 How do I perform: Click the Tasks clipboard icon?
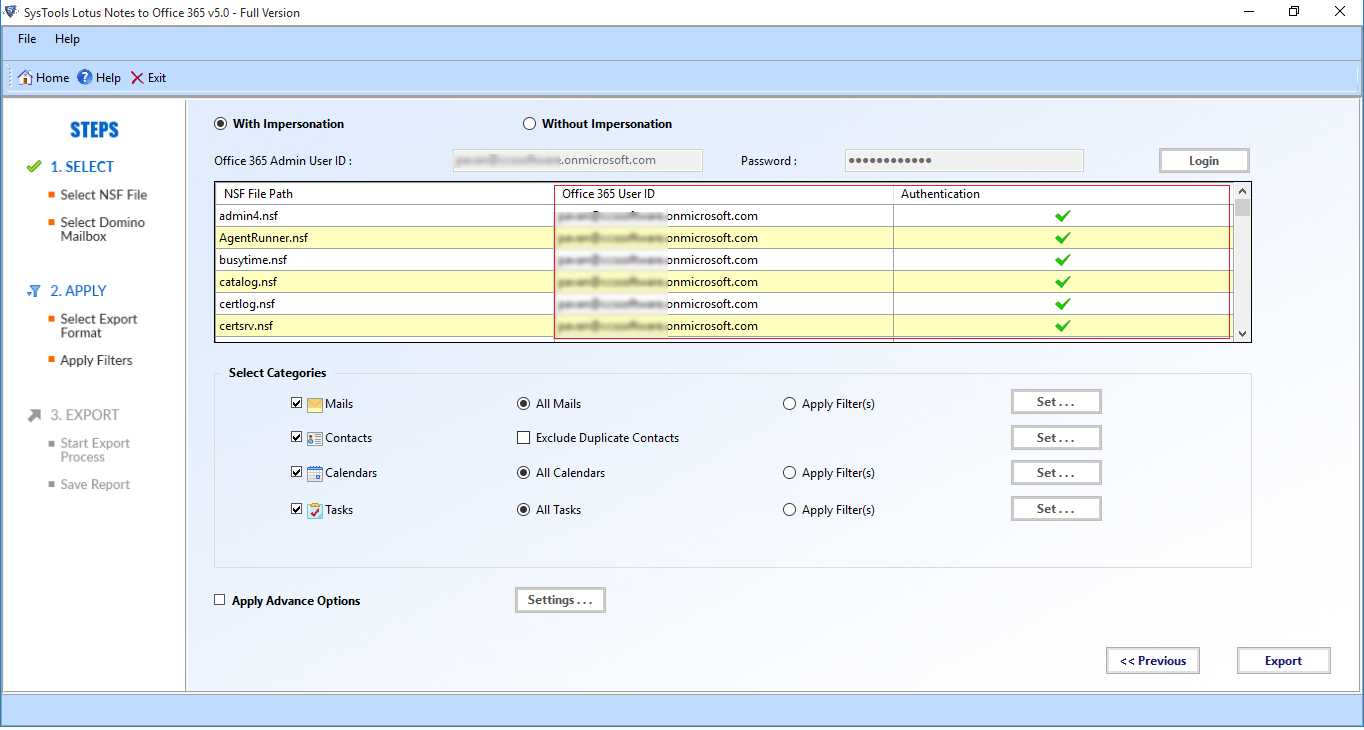(315, 510)
